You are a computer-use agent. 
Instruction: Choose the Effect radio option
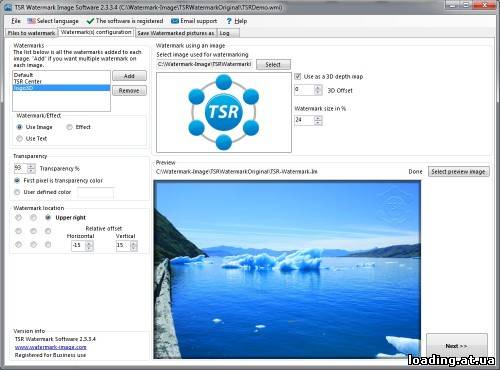click(69, 127)
